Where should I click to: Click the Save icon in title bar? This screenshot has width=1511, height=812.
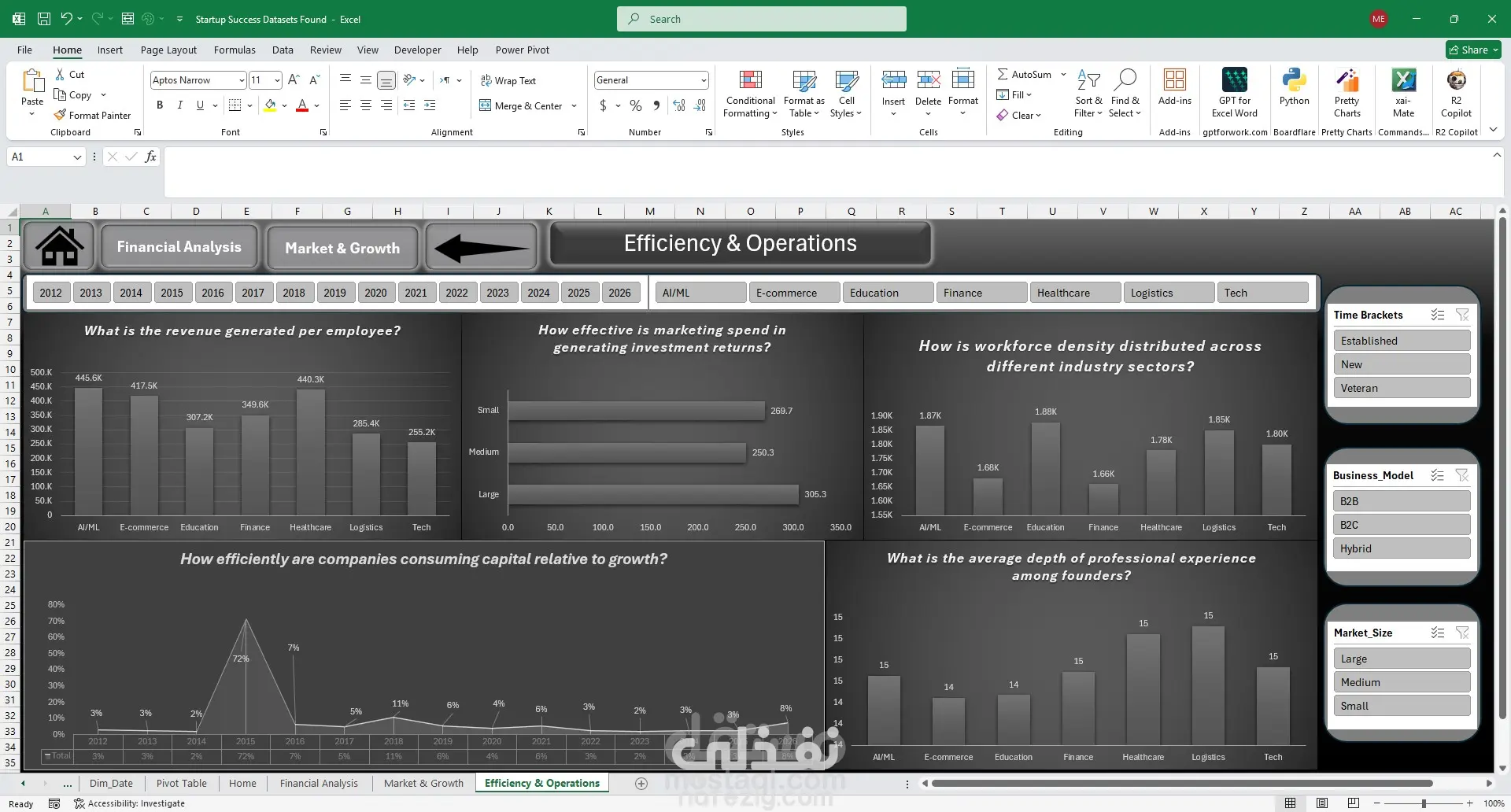pyautogui.click(x=44, y=19)
